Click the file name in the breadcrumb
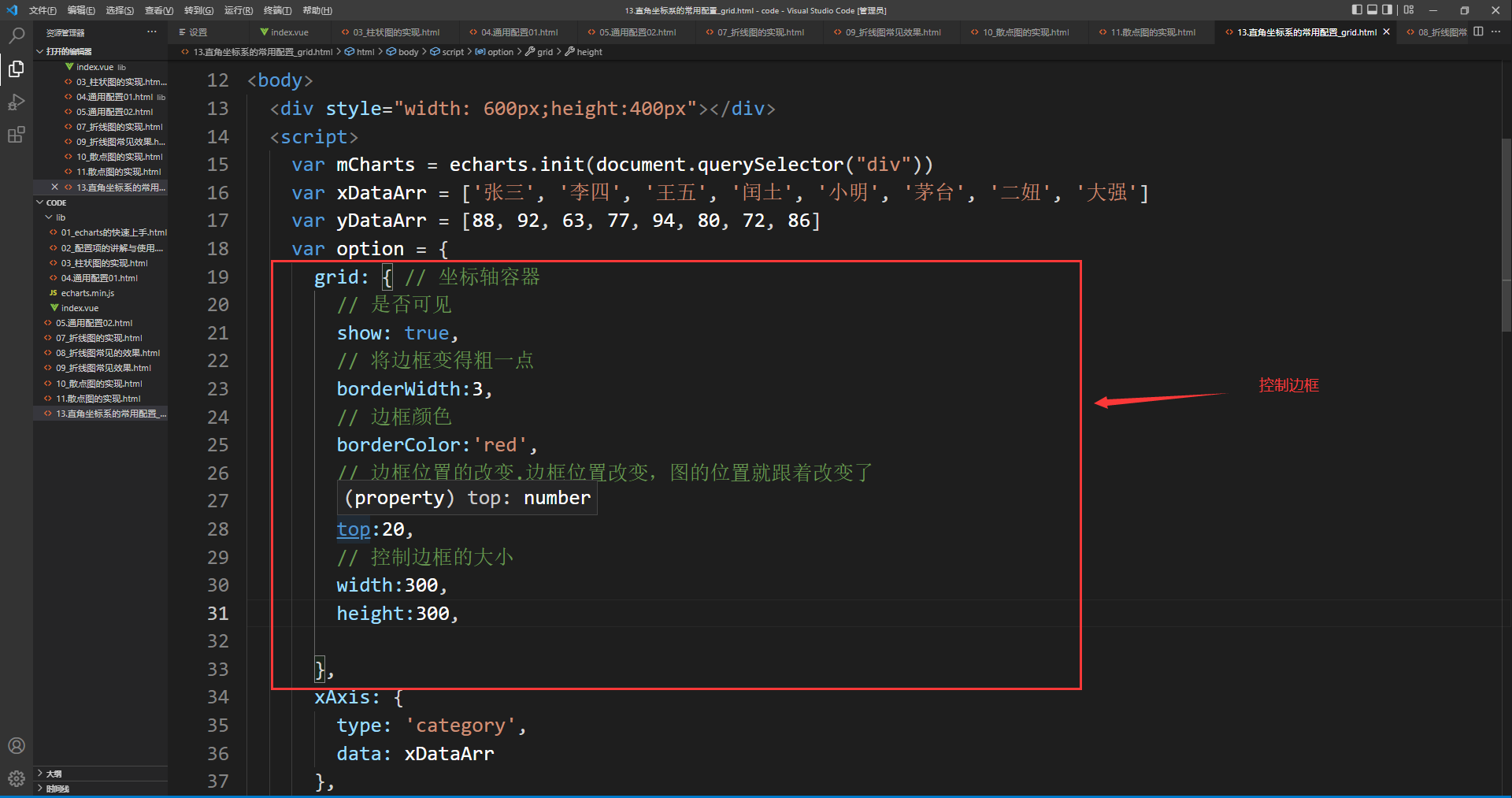1512x798 pixels. click(263, 52)
